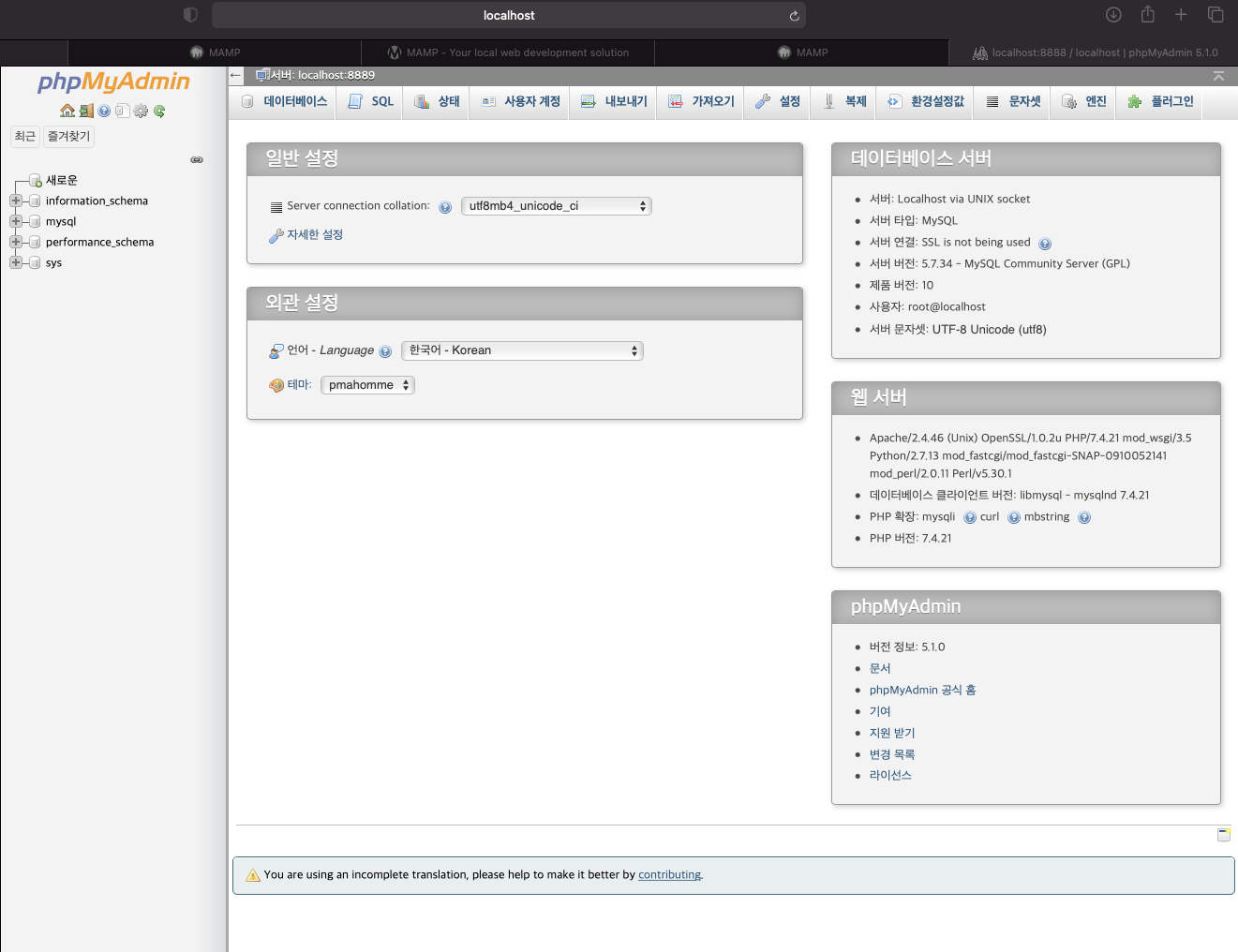Screen dimensions: 1238x952
Task: Open Safari downloads icon
Action: [1113, 14]
